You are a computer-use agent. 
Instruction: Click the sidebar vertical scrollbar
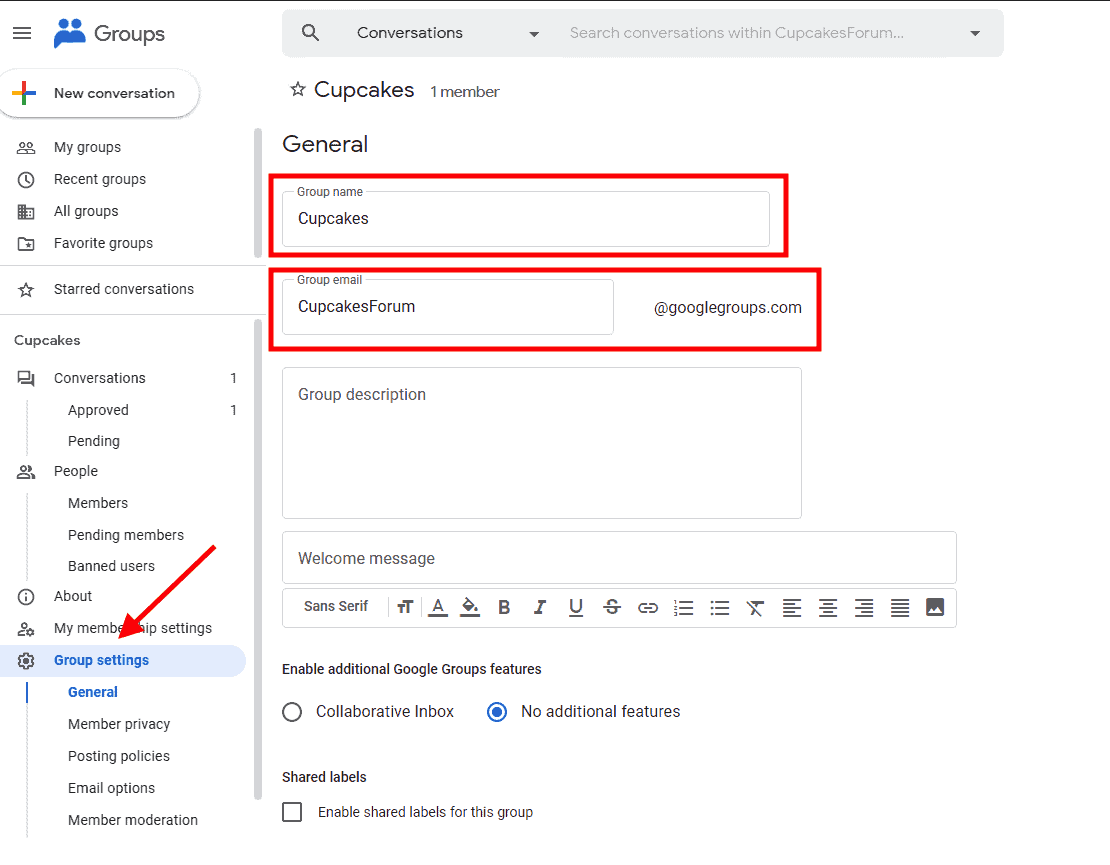258,559
